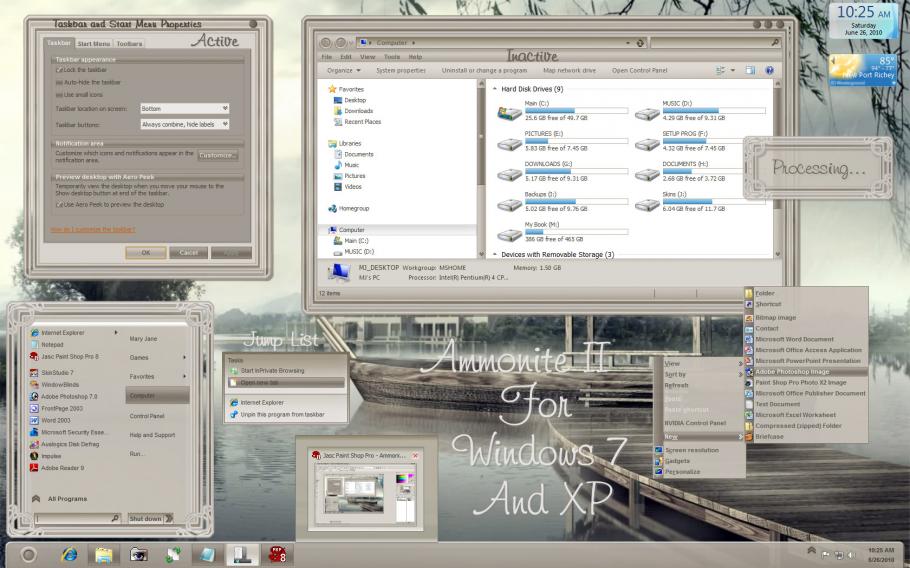This screenshot has width=910, height=568.
Task: Open the Shut down options arrow
Action: (169, 518)
